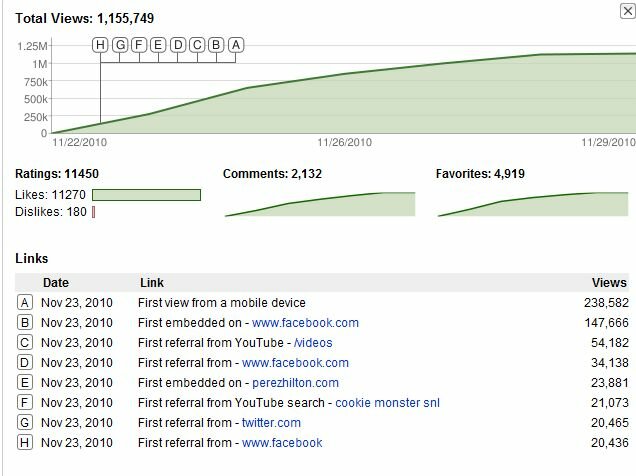Click the green Likes bar

(146, 195)
